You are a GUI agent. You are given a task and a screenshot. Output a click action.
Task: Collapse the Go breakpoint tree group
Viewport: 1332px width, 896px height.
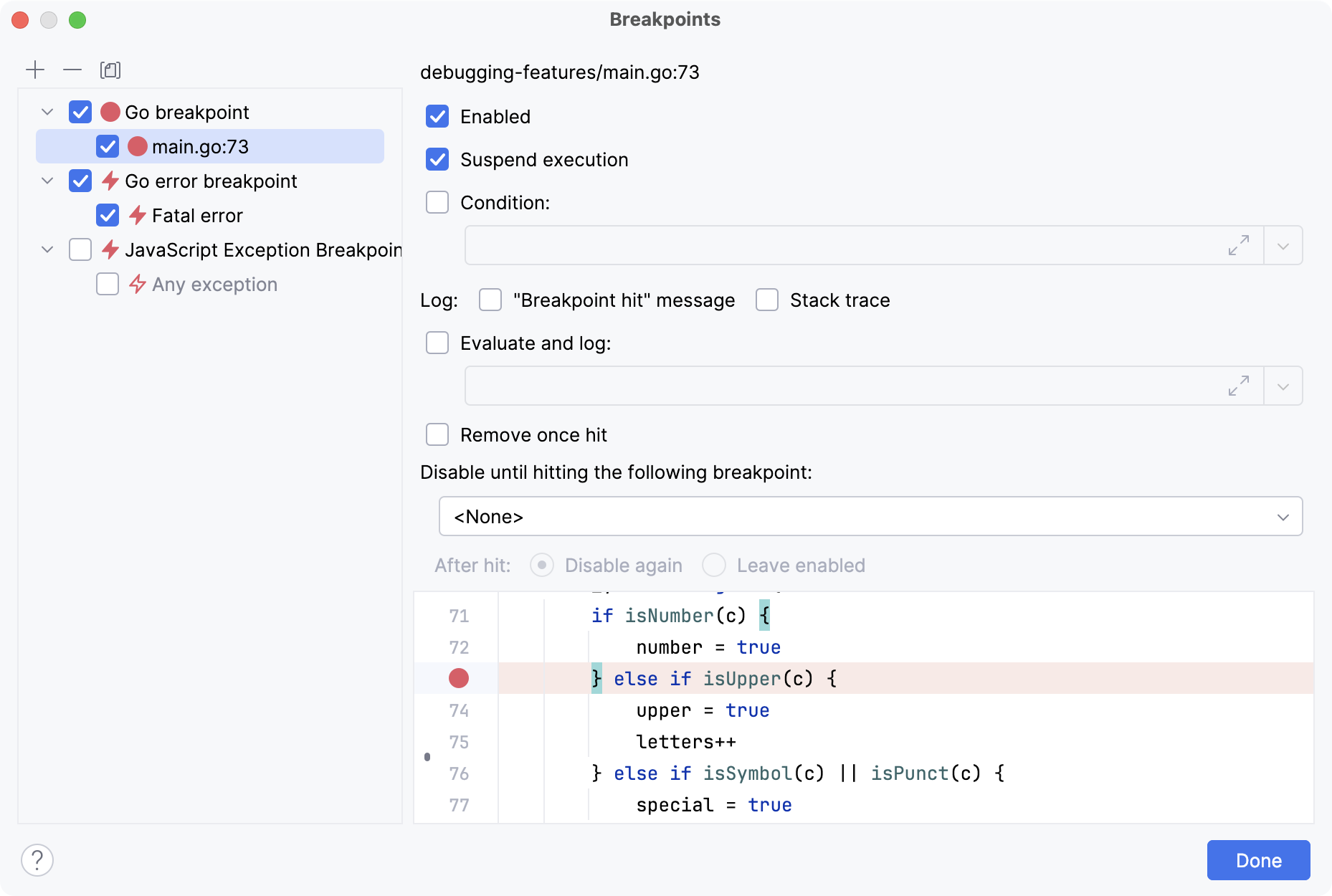pos(47,112)
